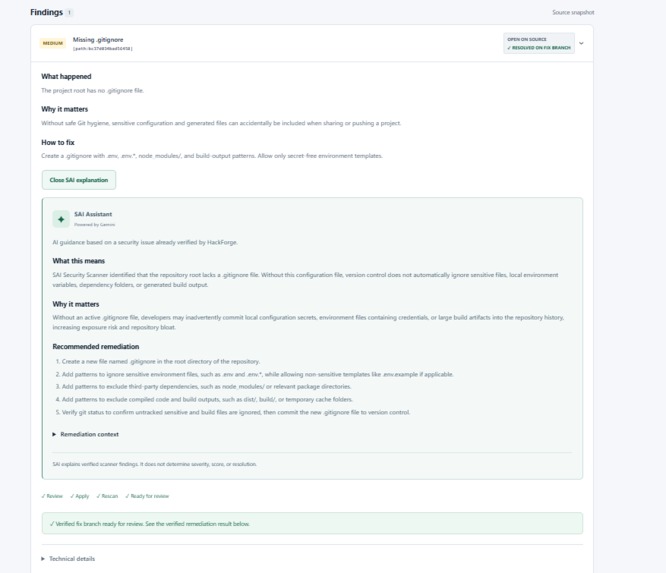Click the How to fix heading

(x=58, y=142)
